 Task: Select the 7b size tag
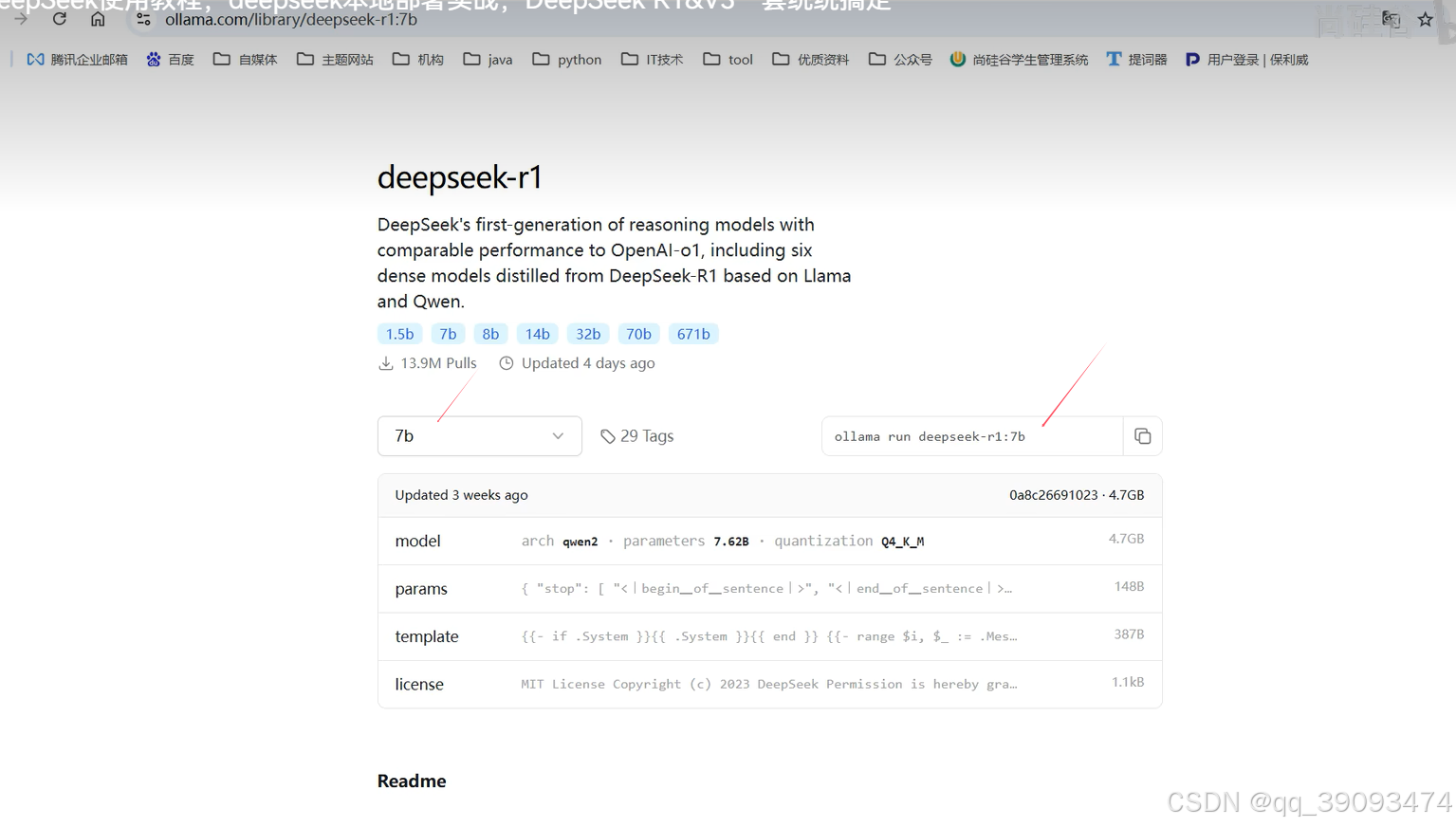click(x=448, y=334)
